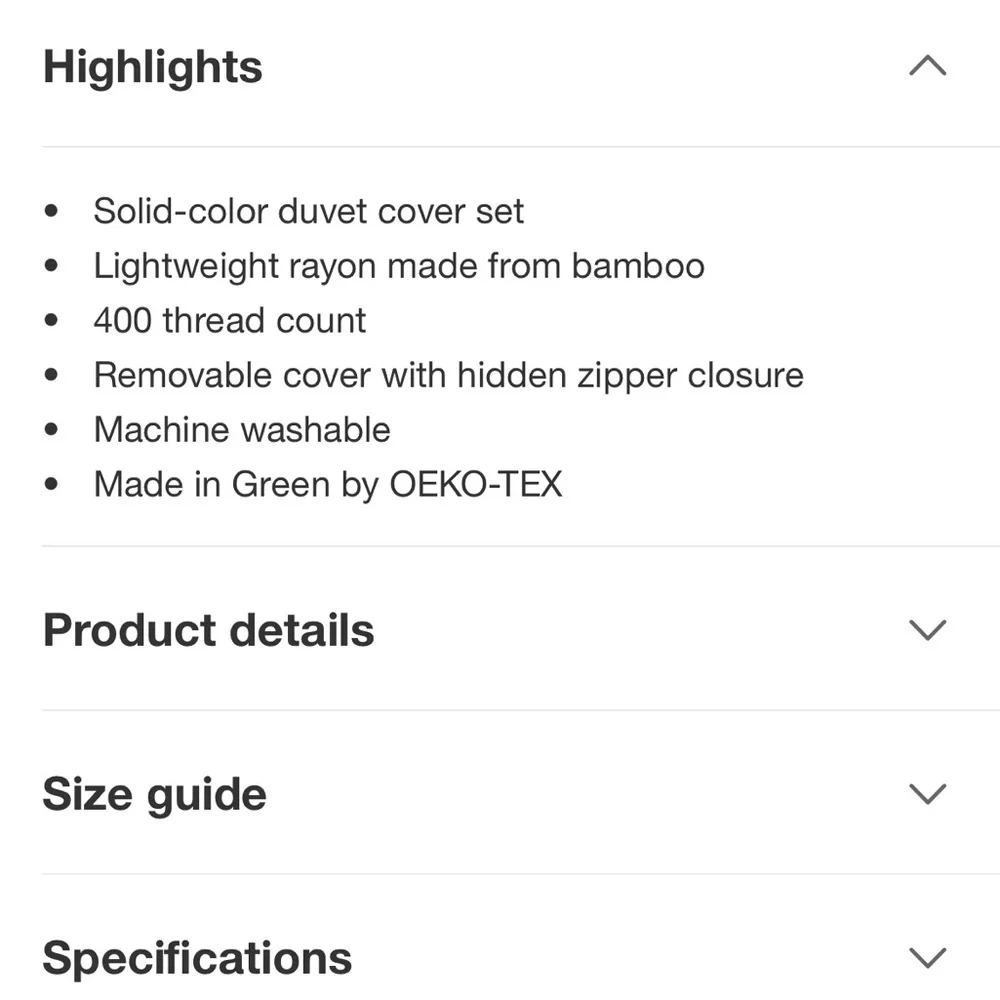This screenshot has width=1000, height=1000.
Task: Collapse Highlights using the up chevron
Action: point(927,66)
